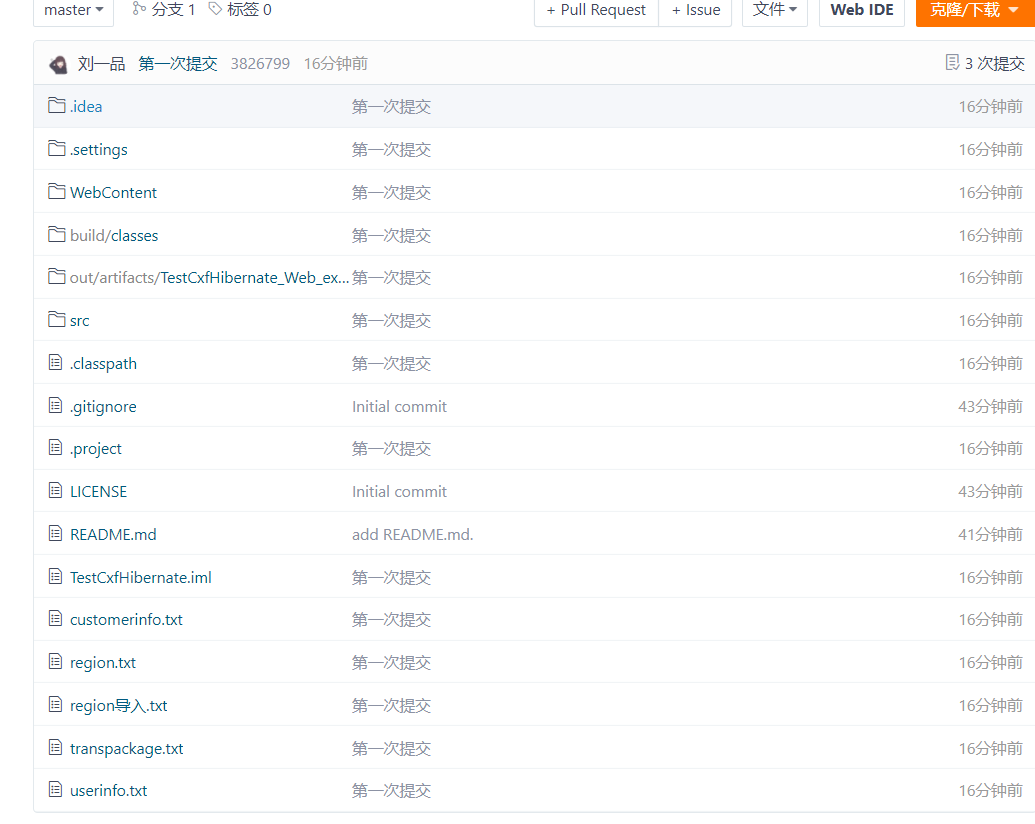Click the + Issue button

(x=696, y=10)
